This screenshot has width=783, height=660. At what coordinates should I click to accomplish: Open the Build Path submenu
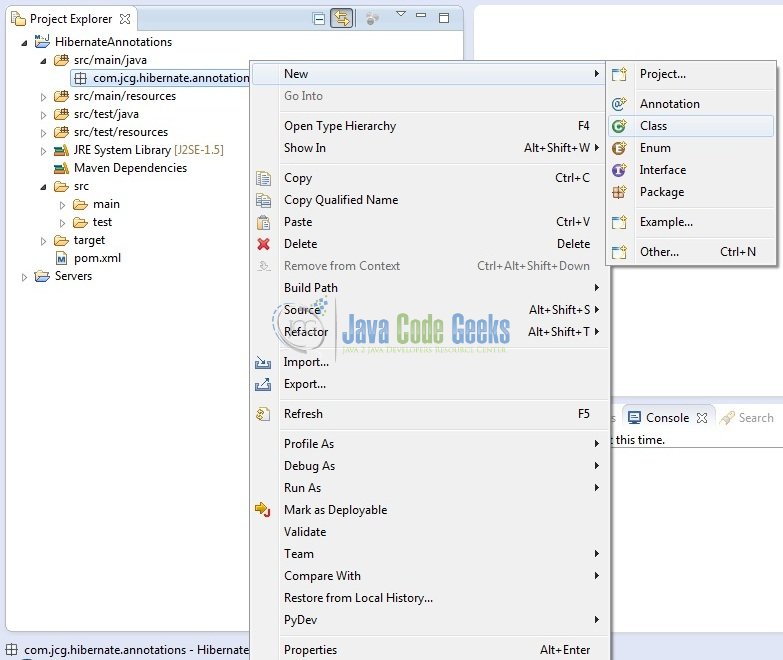pyautogui.click(x=429, y=288)
